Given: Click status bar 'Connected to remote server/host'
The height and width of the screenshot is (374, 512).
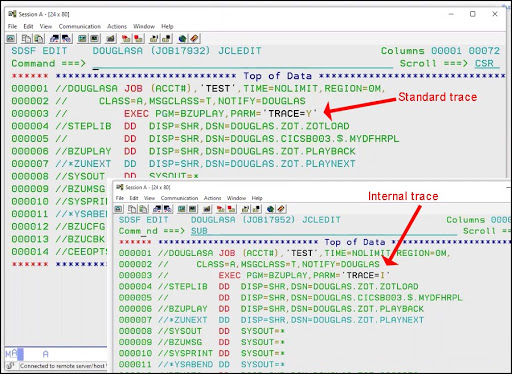Looking at the screenshot, I should click(x=62, y=366).
